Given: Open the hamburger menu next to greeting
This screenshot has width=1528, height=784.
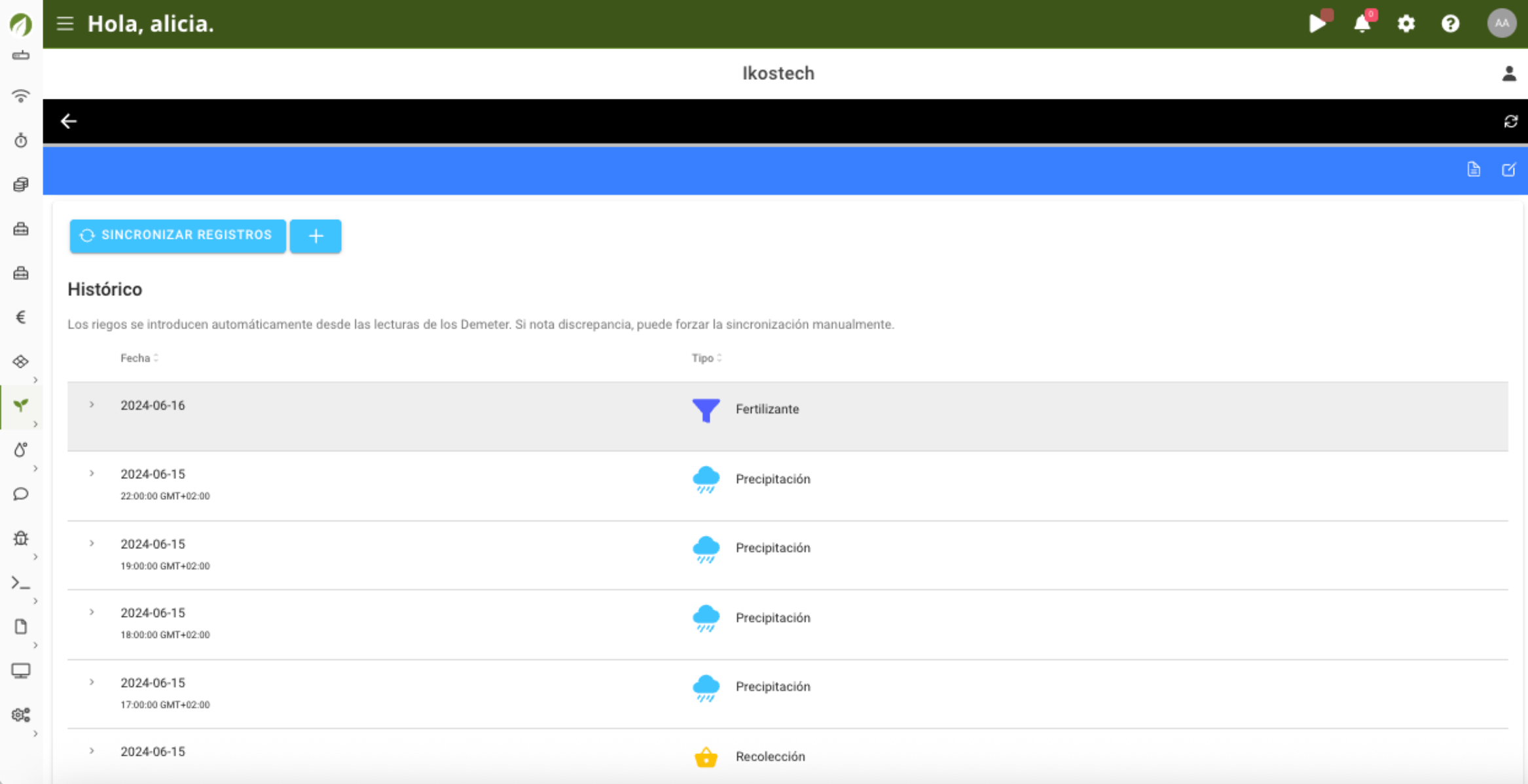Looking at the screenshot, I should pyautogui.click(x=65, y=24).
